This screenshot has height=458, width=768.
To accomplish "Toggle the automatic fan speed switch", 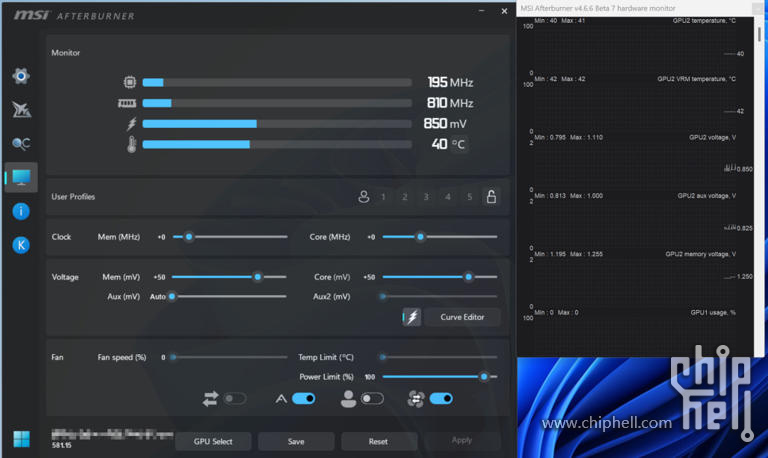I will coord(304,399).
